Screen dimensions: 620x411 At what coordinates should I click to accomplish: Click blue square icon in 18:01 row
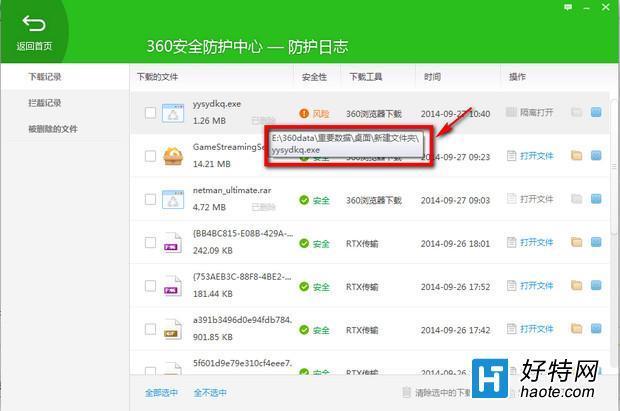[596, 242]
